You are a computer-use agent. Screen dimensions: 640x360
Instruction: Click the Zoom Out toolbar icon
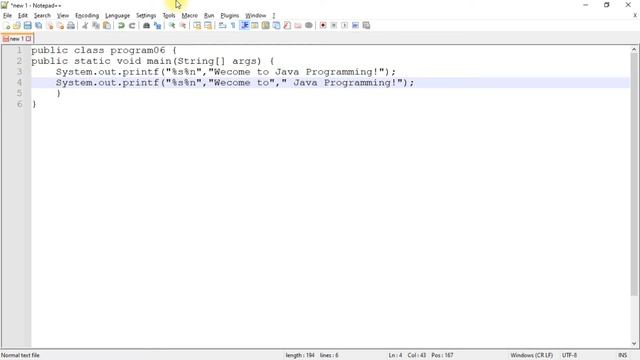coord(182,26)
